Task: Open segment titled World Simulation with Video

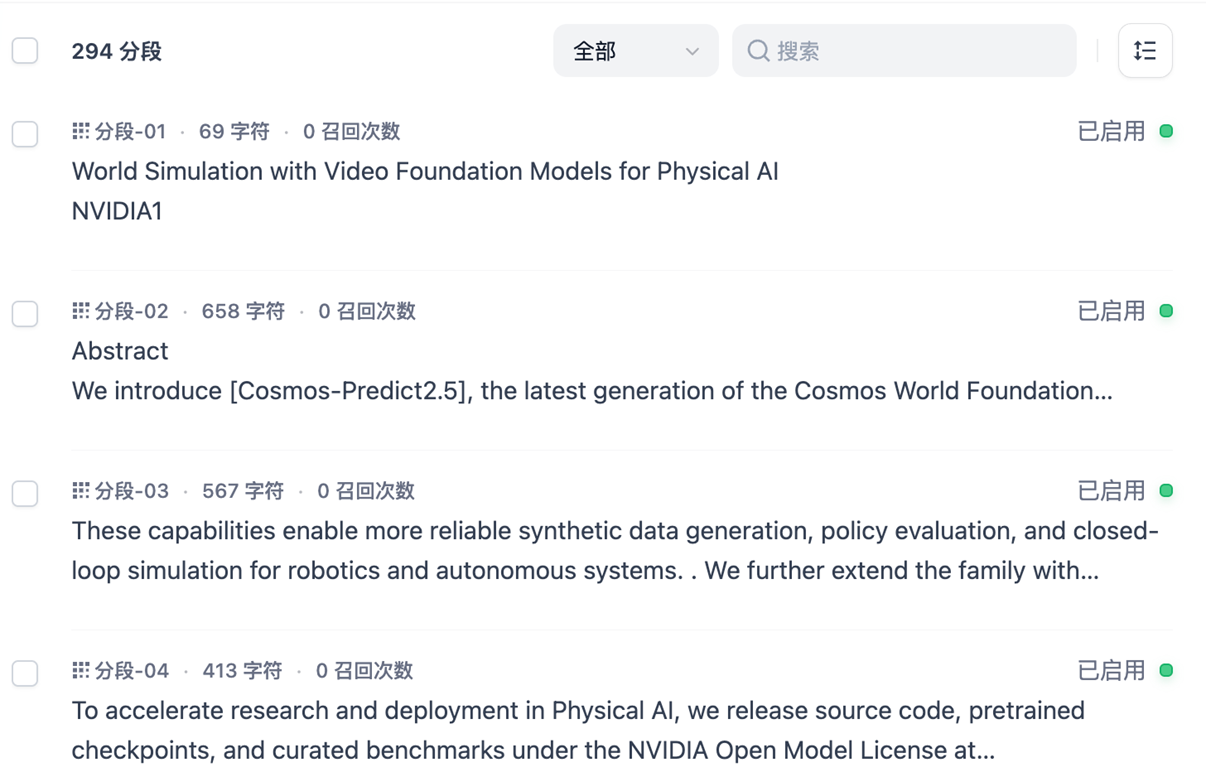Action: pyautogui.click(x=425, y=172)
